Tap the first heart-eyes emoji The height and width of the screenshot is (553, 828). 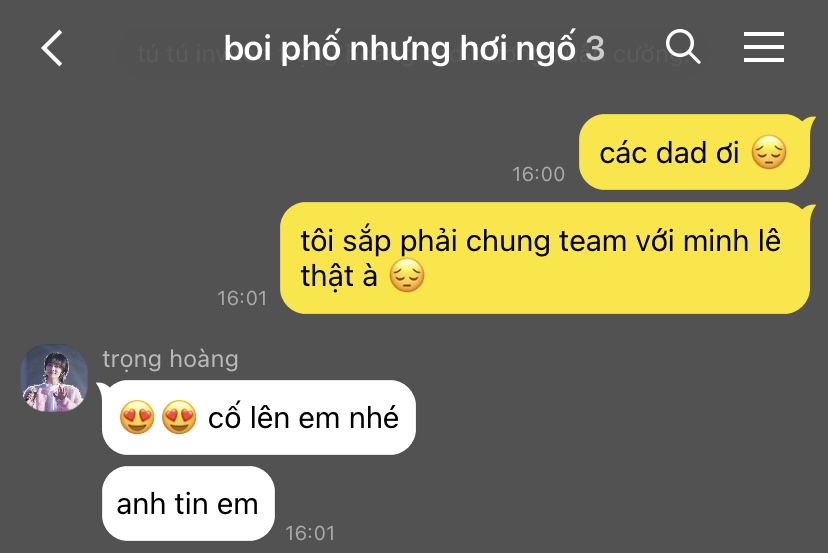pyautogui.click(x=137, y=417)
